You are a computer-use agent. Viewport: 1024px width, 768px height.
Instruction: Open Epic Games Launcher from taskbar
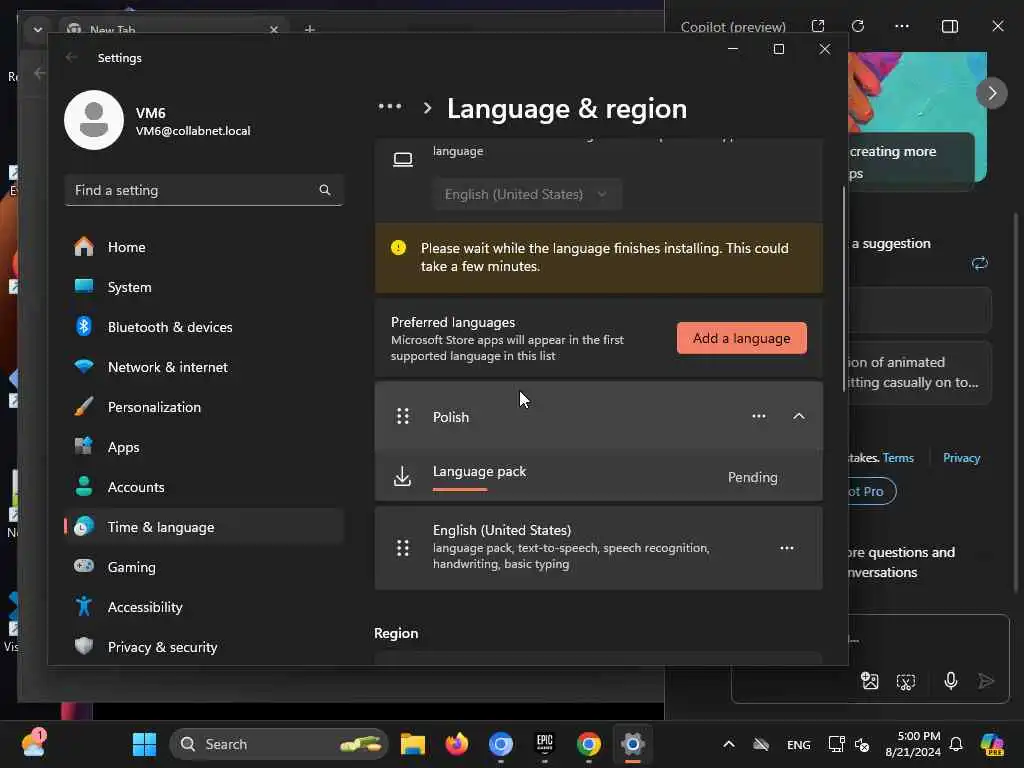tap(545, 744)
